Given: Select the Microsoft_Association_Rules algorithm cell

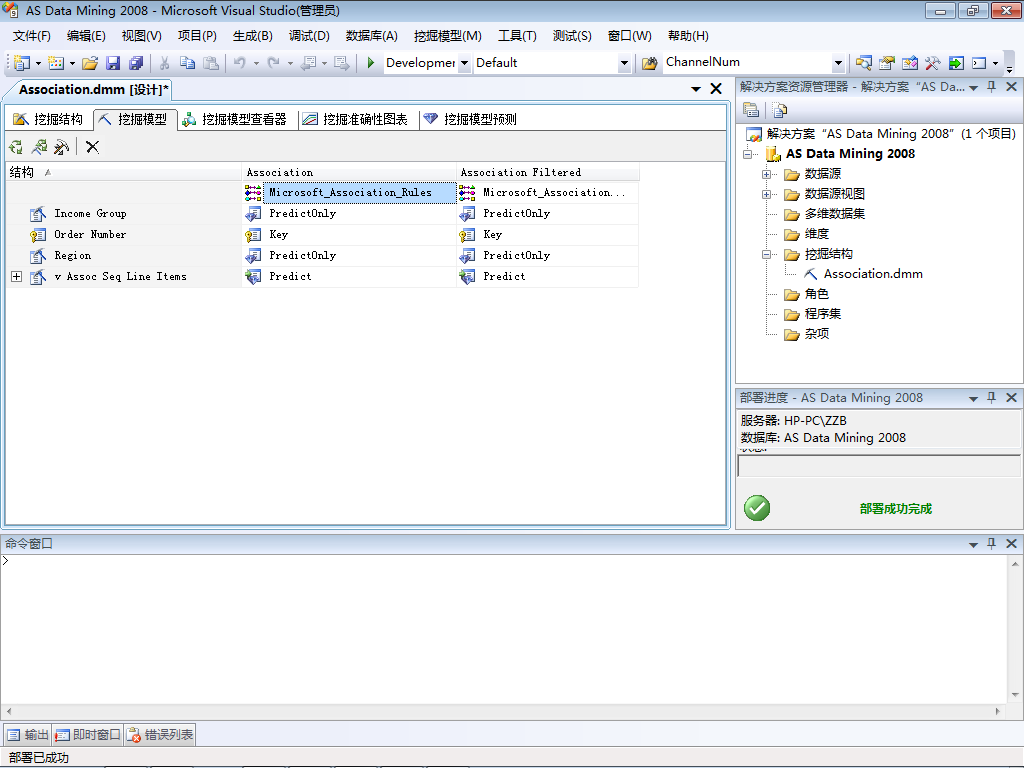Looking at the screenshot, I should pos(359,193).
